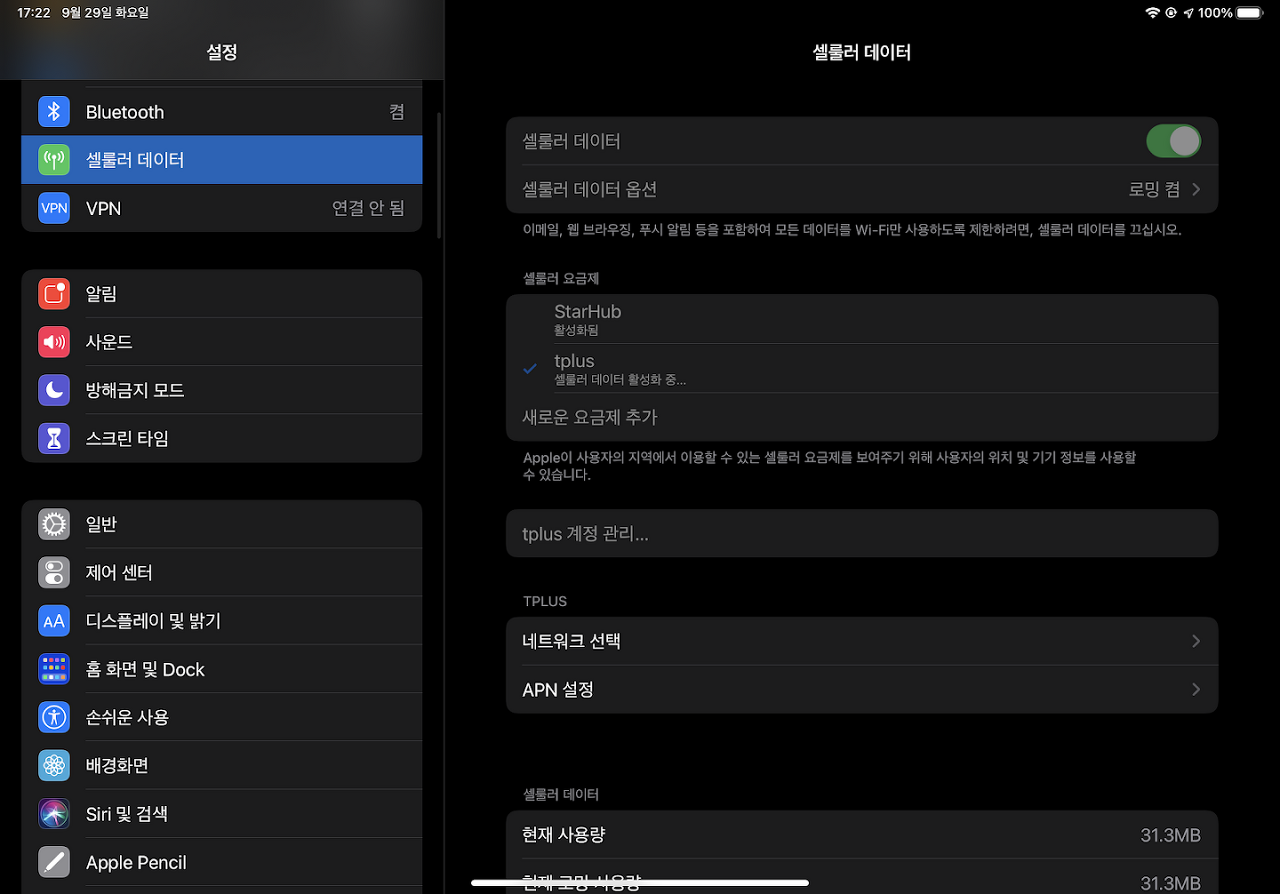Open Bluetooth settings in sidebar

pyautogui.click(x=222, y=112)
